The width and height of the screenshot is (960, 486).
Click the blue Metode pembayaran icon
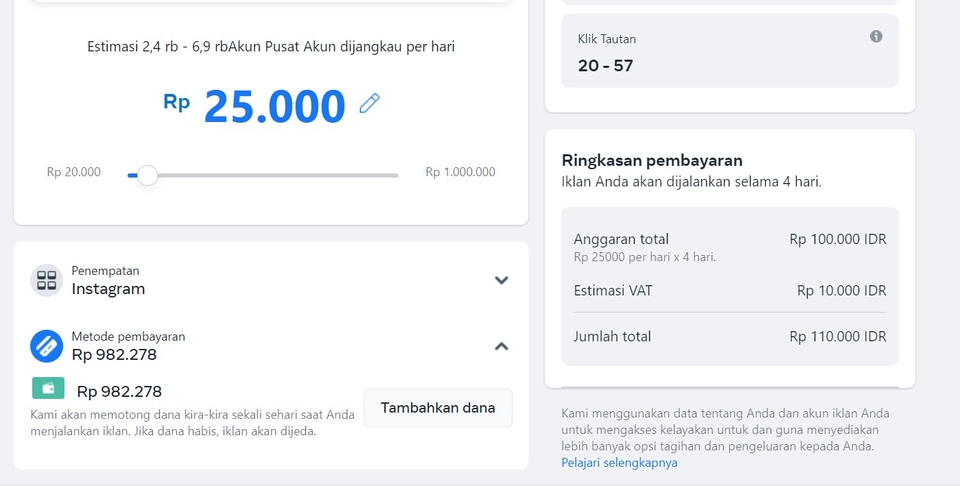click(x=46, y=346)
